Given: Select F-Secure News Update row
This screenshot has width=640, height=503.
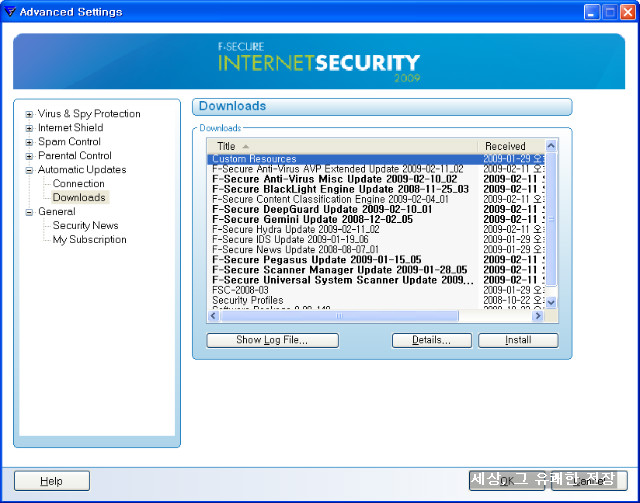Looking at the screenshot, I should click(376, 249).
